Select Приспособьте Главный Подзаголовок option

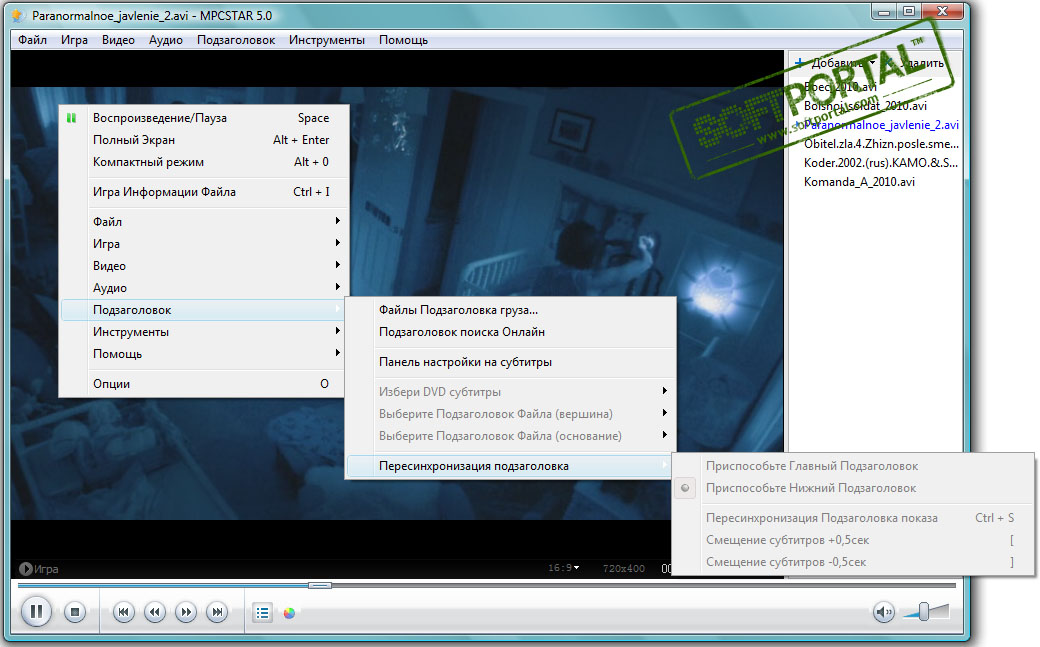tap(853, 466)
